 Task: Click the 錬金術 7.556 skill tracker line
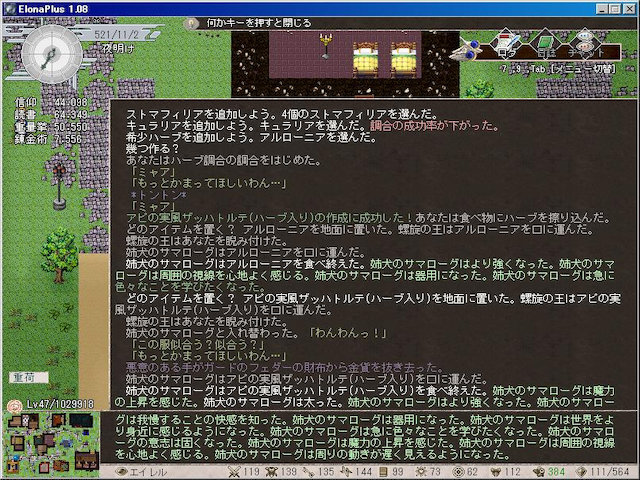click(48, 139)
